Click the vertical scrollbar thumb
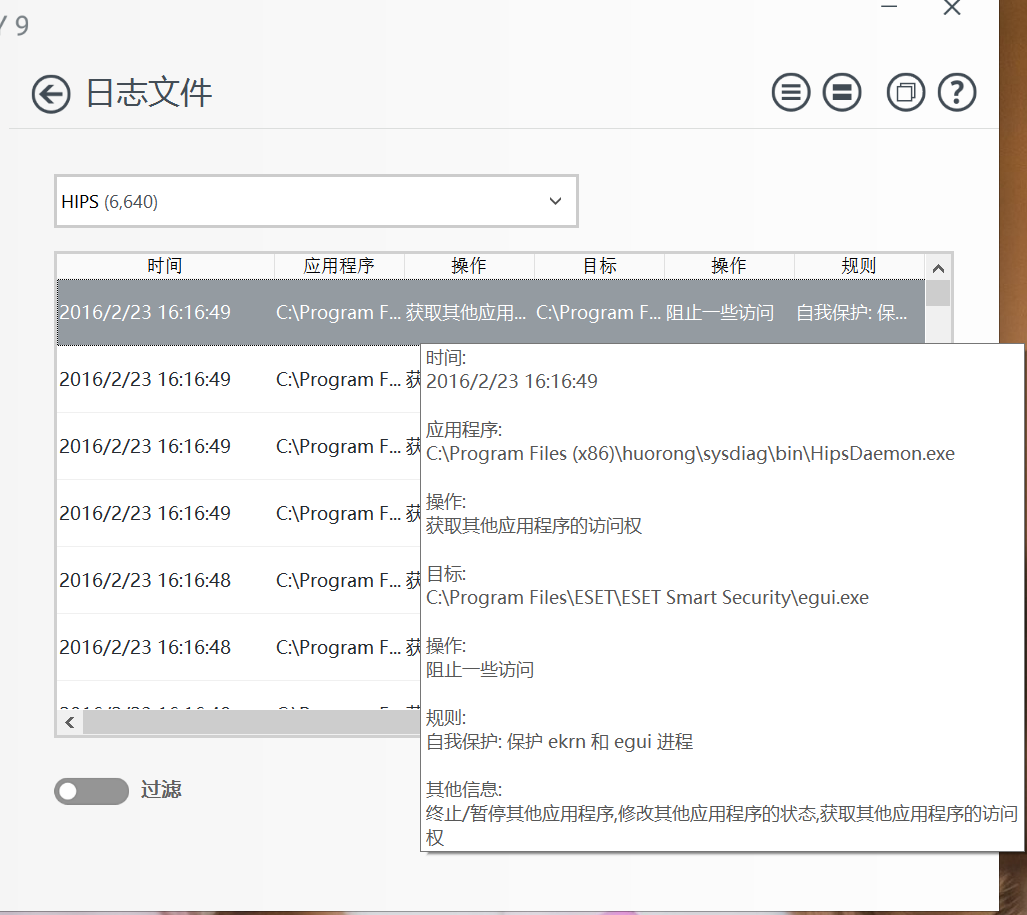Screen dimensions: 1027x915 (938, 294)
